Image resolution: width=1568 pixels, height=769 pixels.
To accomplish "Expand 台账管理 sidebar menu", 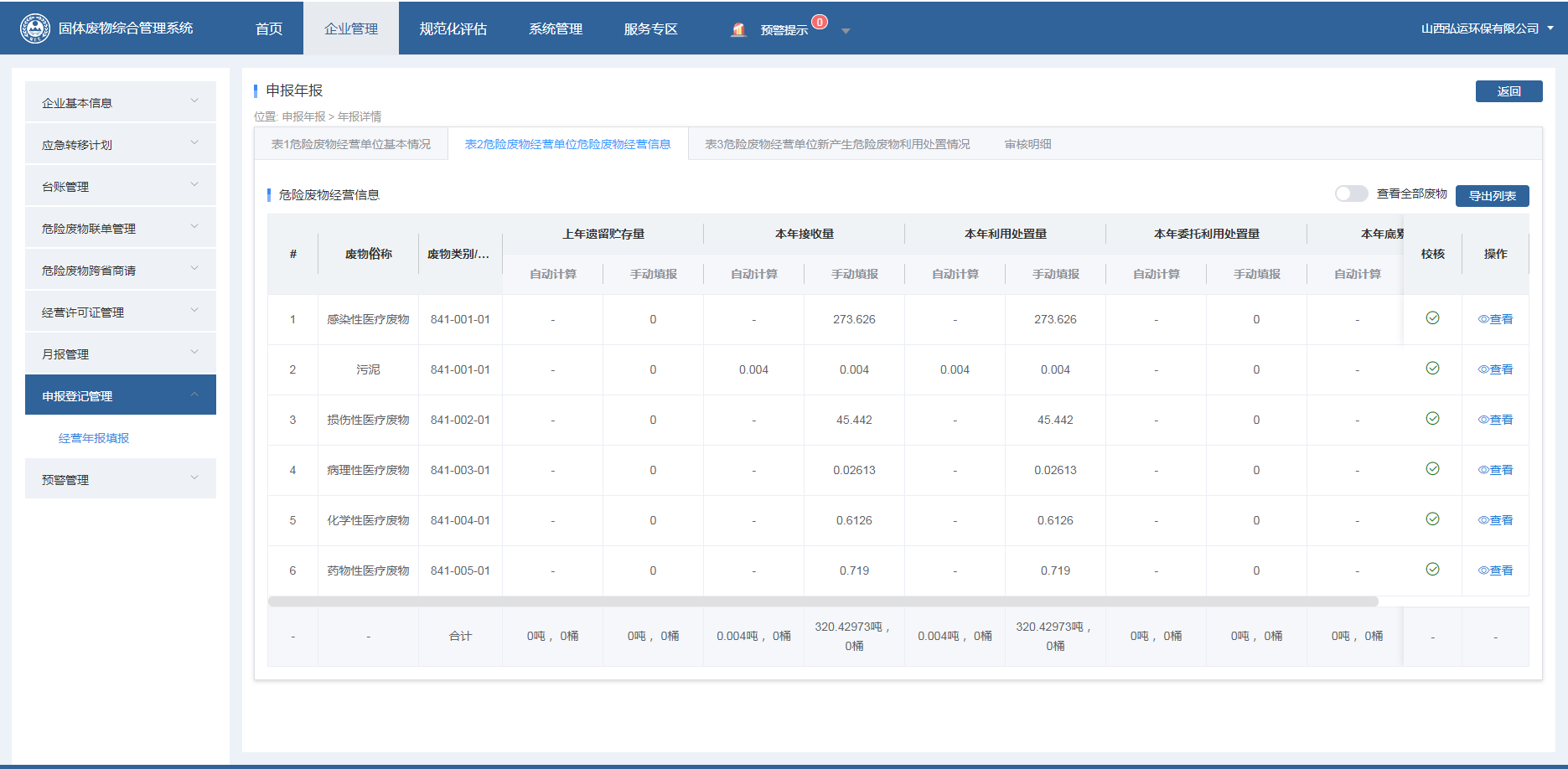I will click(x=121, y=186).
